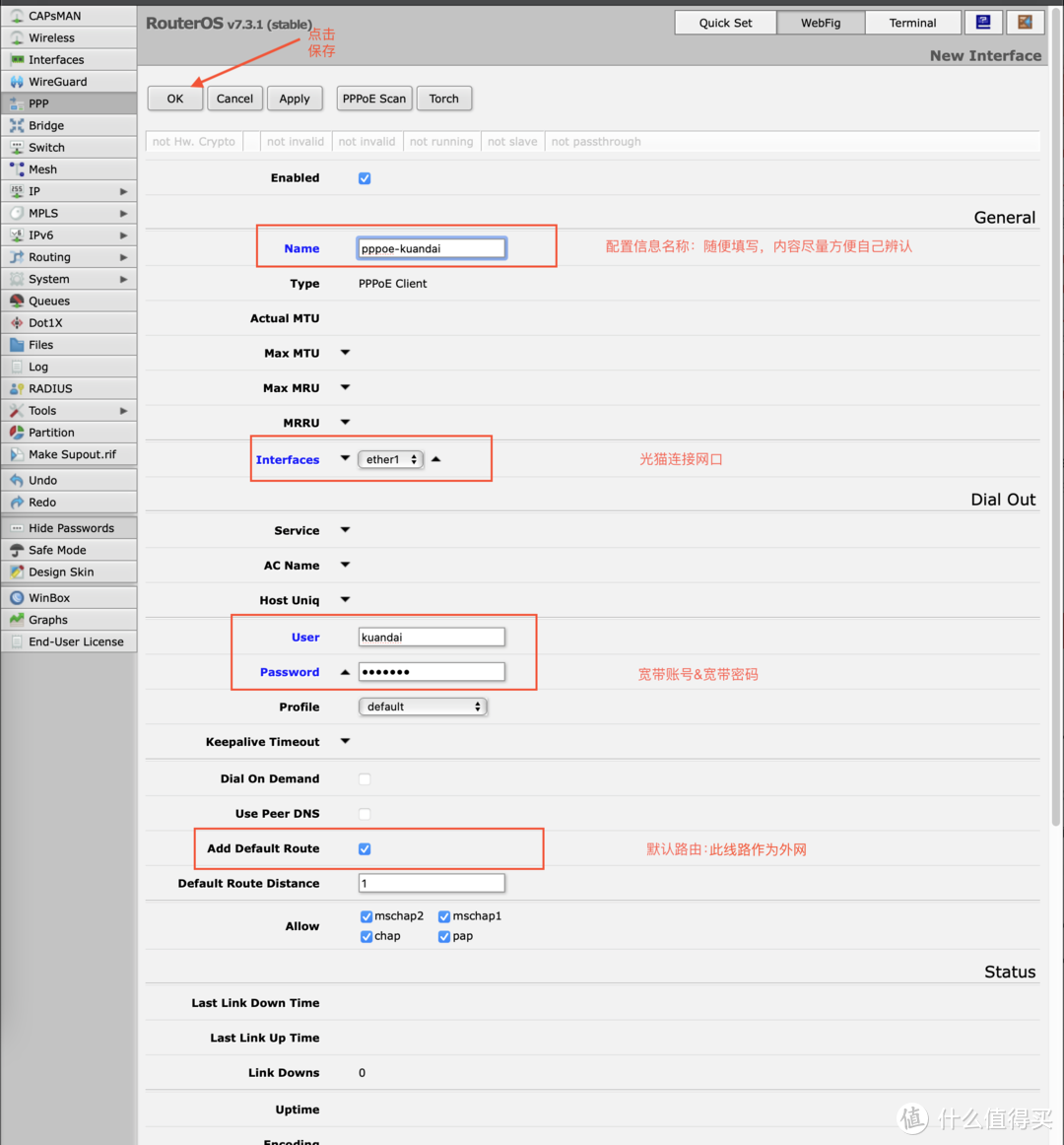This screenshot has width=1064, height=1145.
Task: Toggle the chap allow checkbox
Action: pyautogui.click(x=366, y=937)
